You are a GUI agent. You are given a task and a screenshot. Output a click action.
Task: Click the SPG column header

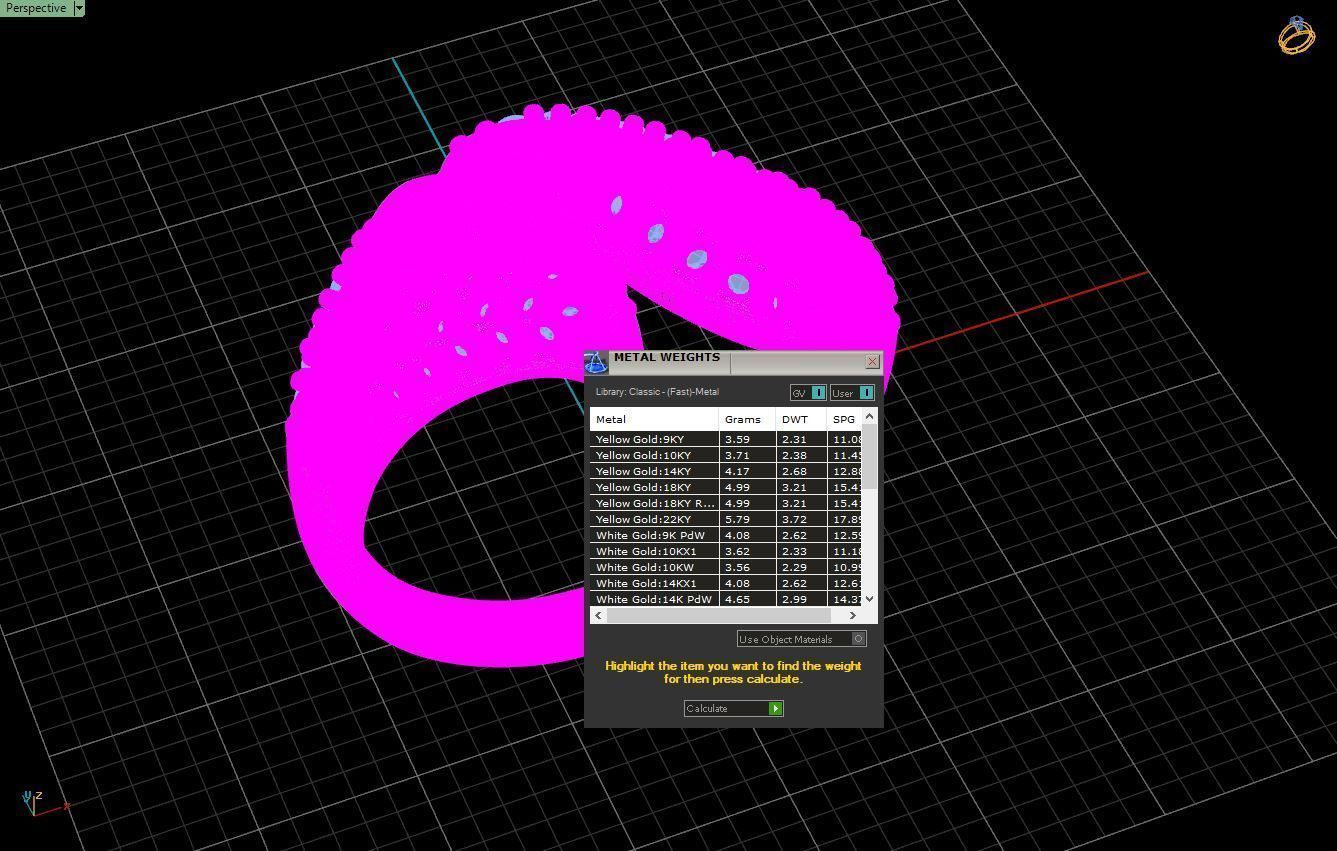coord(844,419)
